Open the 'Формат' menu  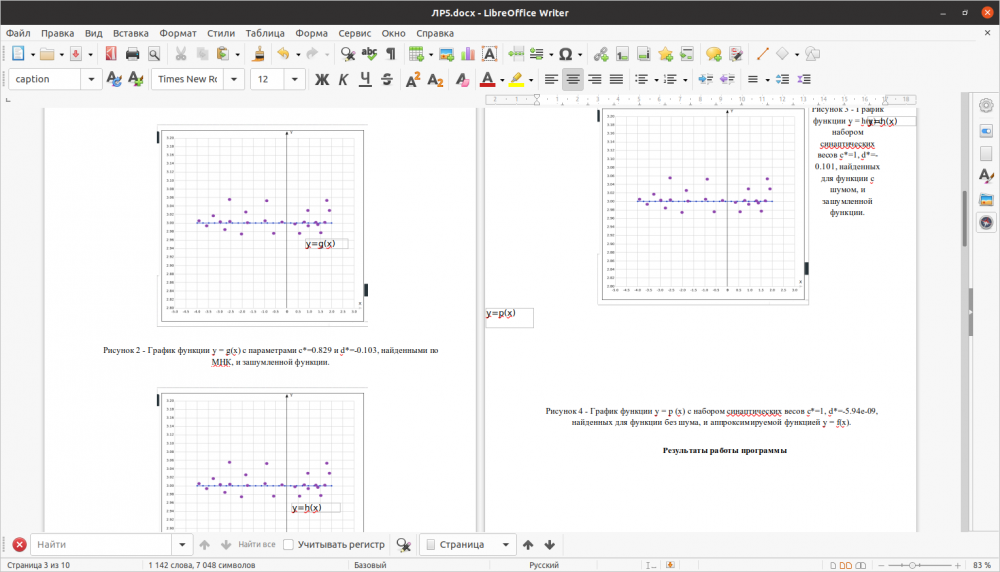tap(177, 33)
